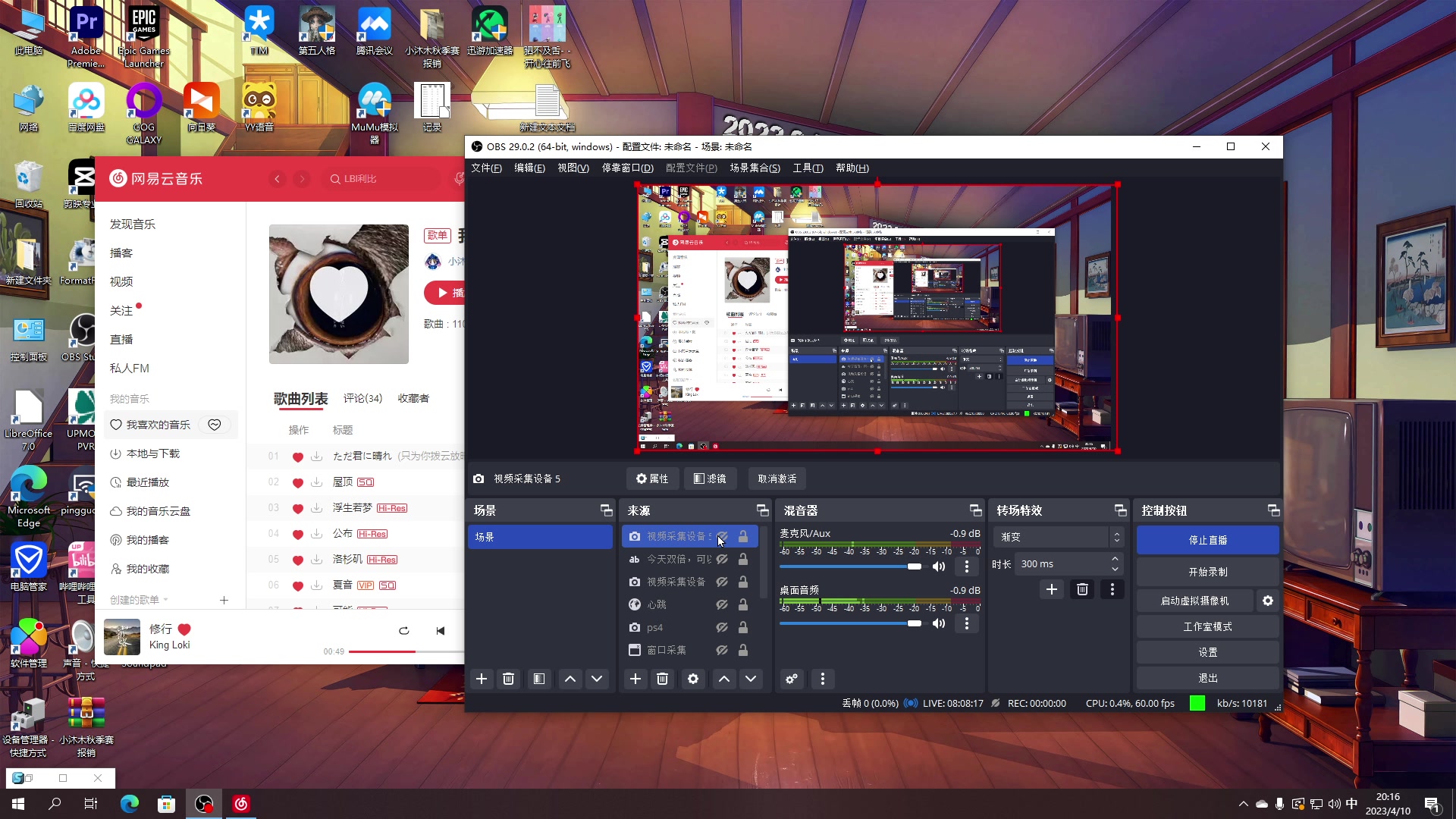Seek the NetEase Music playback progress bar
1456x819 pixels.
[406, 651]
